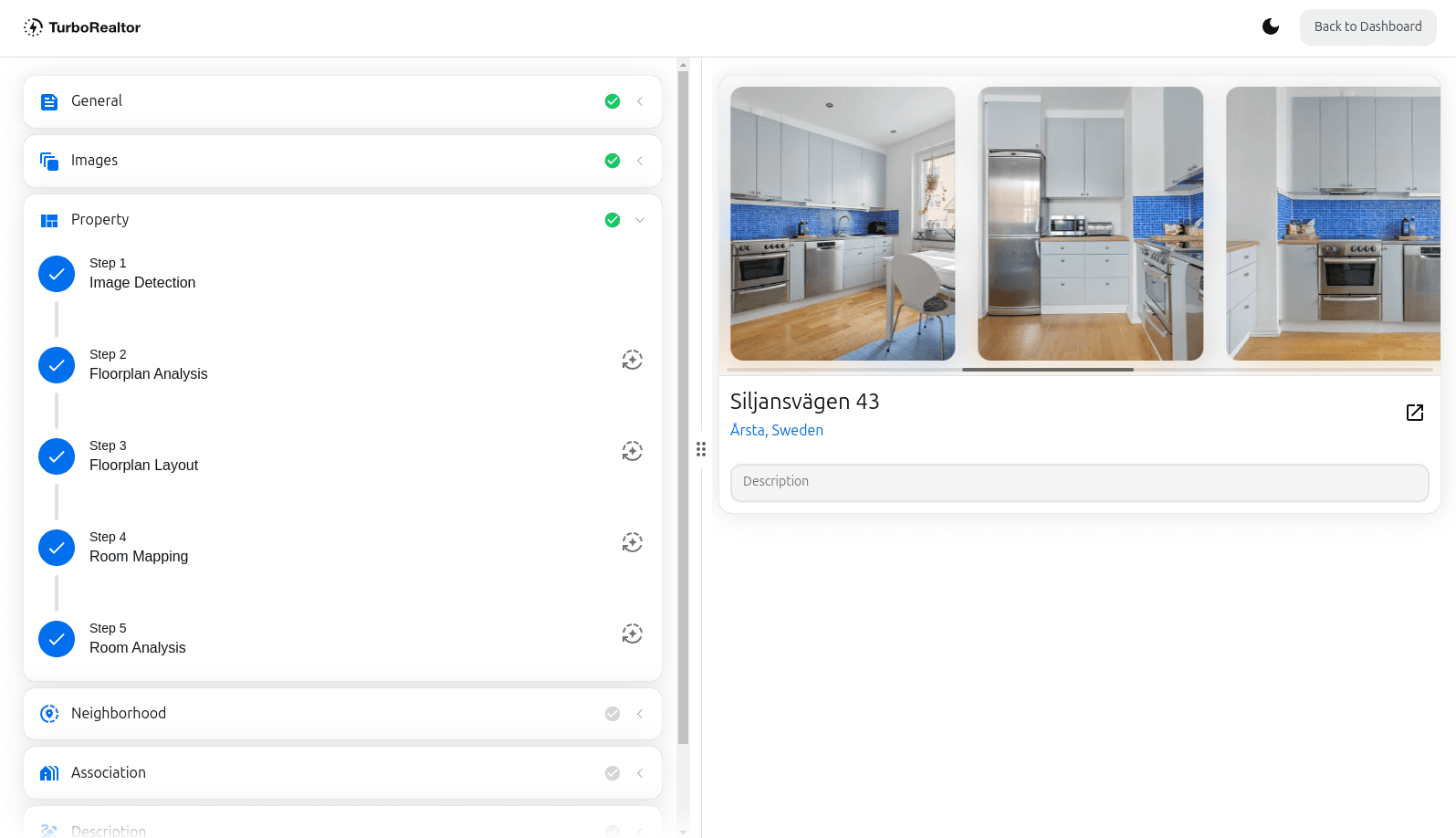This screenshot has width=1456, height=838.
Task: Toggle dark mode with the moon icon
Action: pyautogui.click(x=1270, y=26)
